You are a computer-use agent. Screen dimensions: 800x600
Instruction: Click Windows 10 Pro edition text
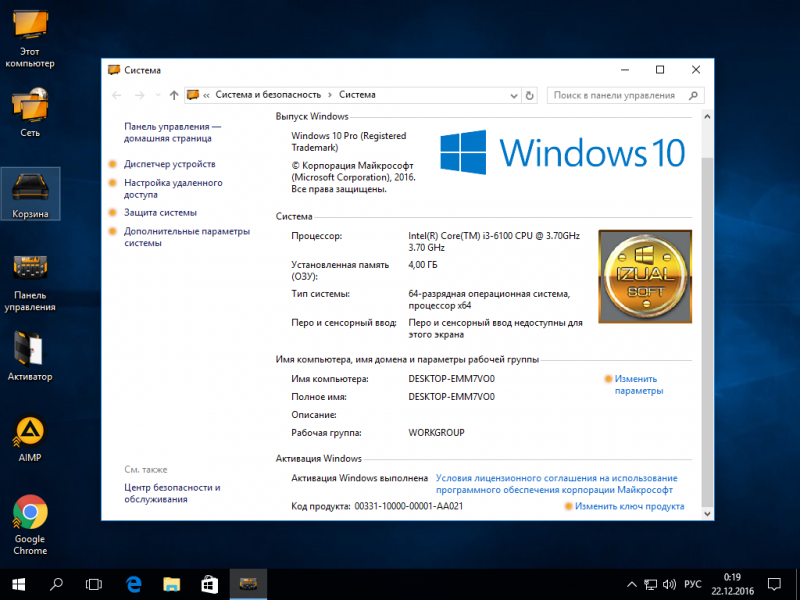coord(349,142)
